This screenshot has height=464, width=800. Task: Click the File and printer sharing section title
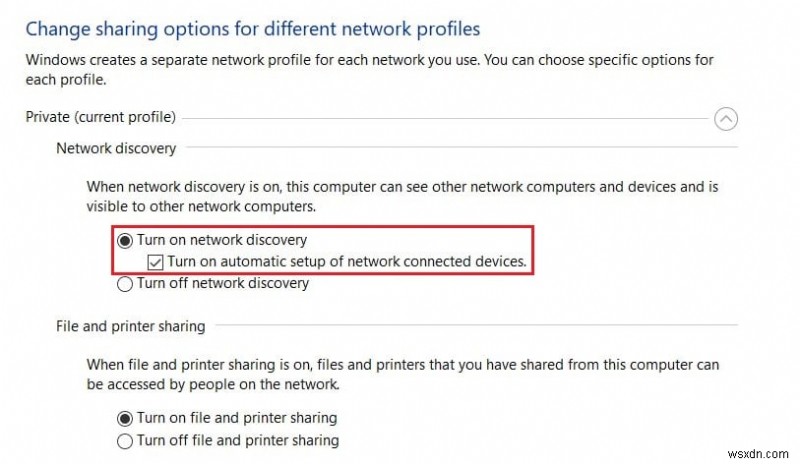(x=131, y=326)
